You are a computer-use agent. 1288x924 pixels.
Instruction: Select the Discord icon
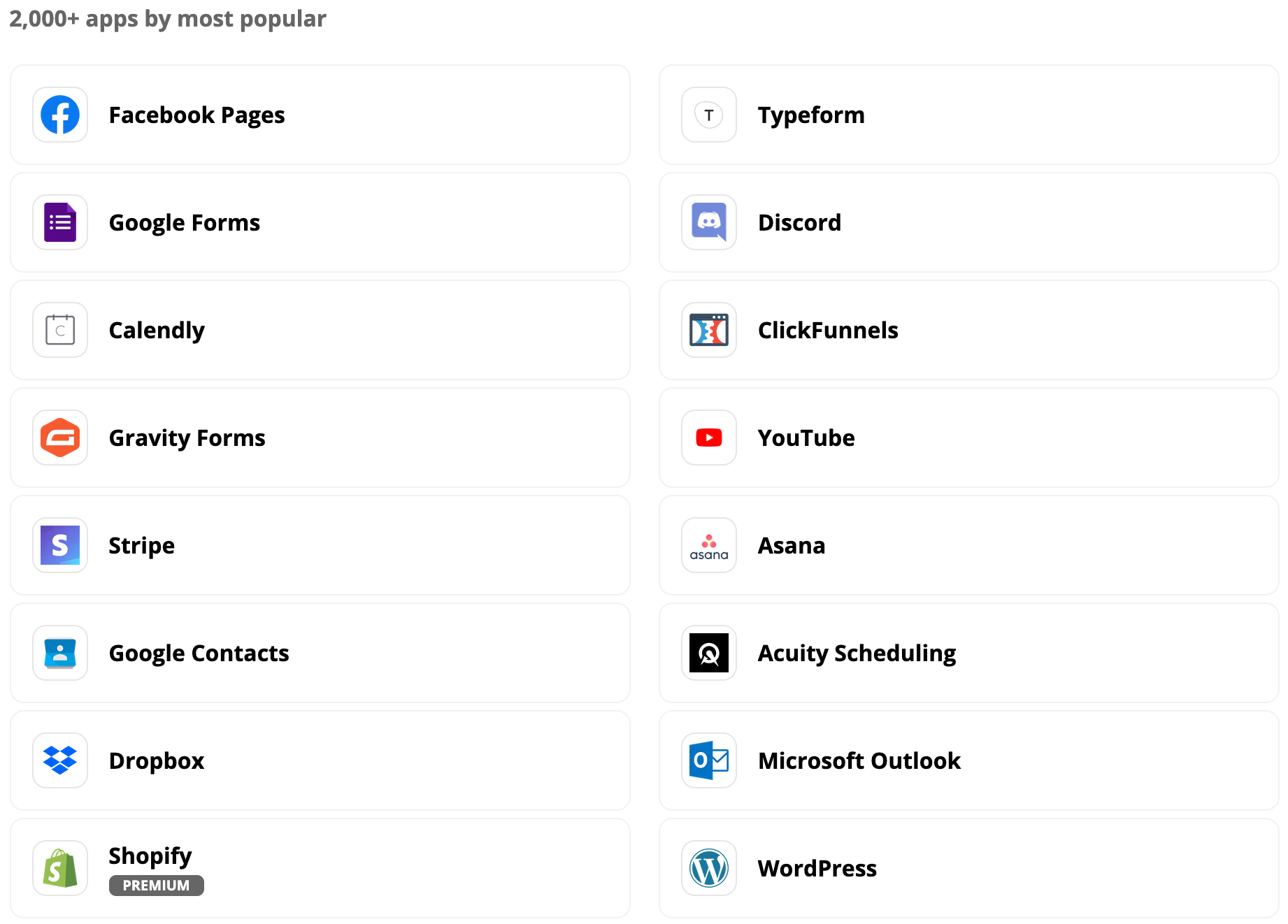click(708, 222)
